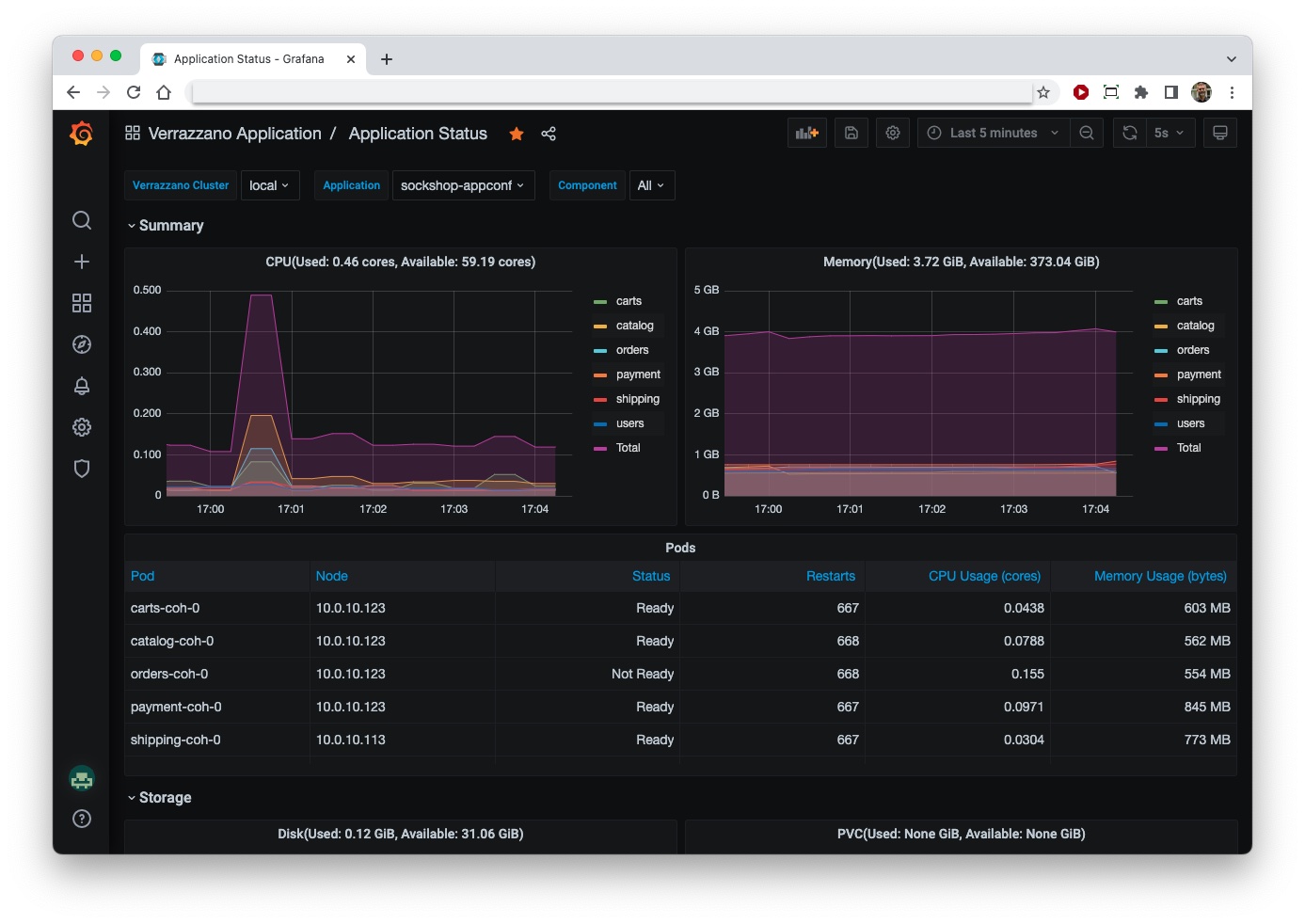Screen dimensions: 1305x924
Task: Open the Grafana search panel
Action: point(82,219)
